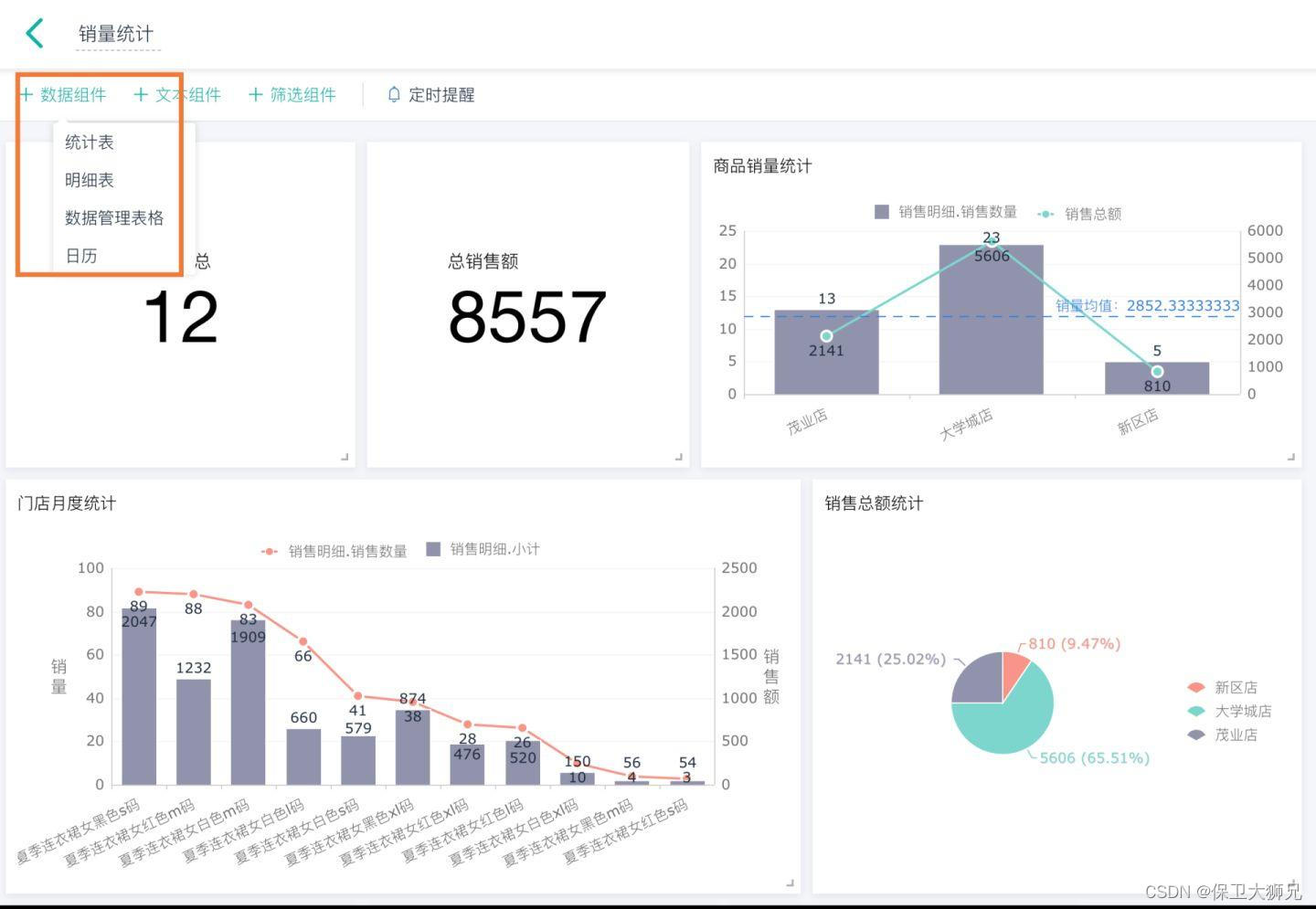Click resize handle of 门店月度统计 chart card

coord(791,883)
